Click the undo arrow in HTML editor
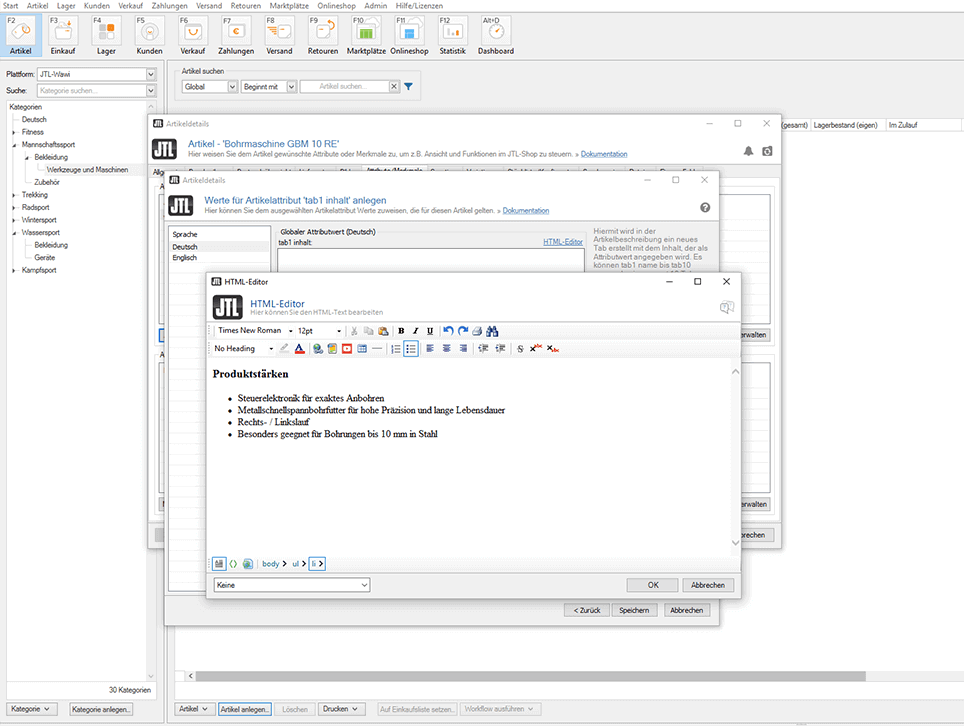The image size is (964, 726). pos(448,331)
